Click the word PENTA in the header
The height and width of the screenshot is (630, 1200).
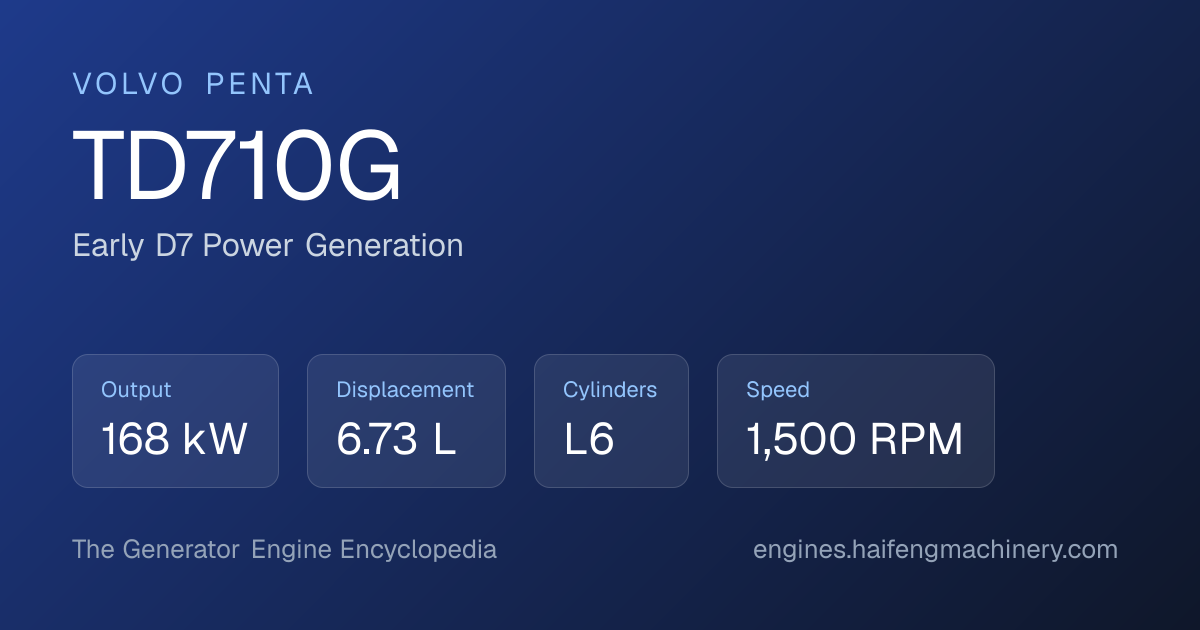(x=260, y=85)
